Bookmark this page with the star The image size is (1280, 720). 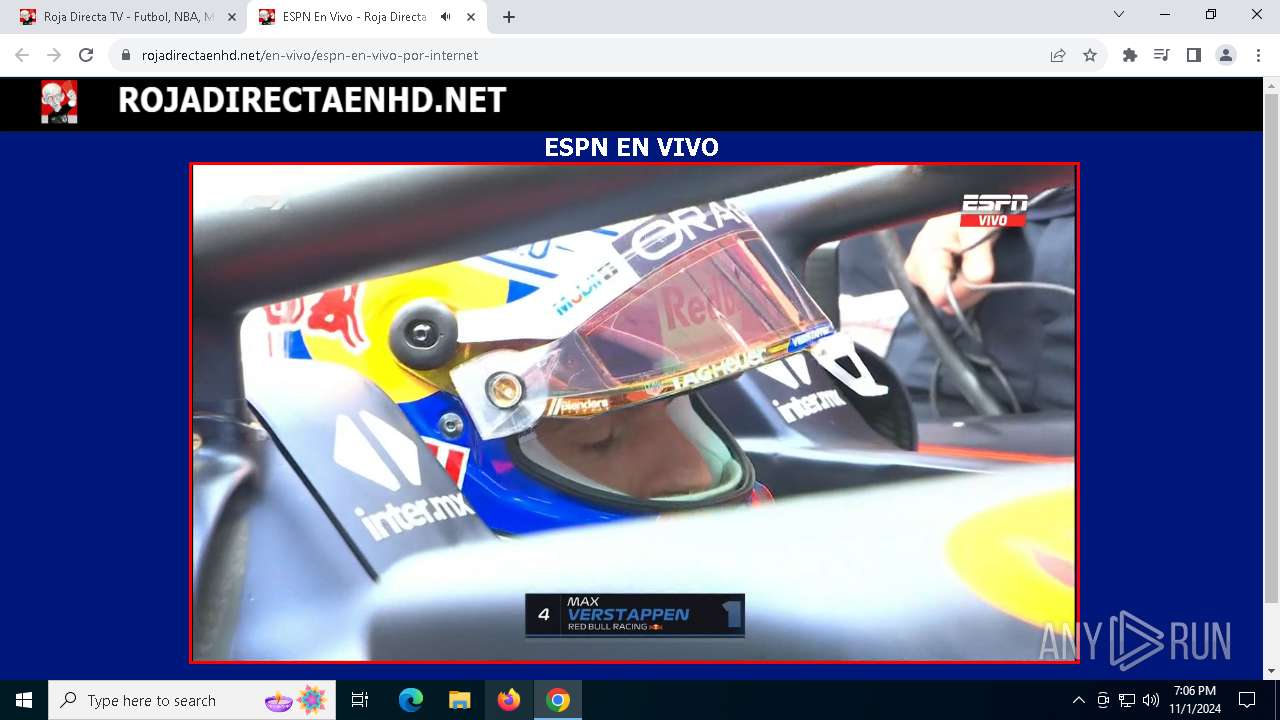(1090, 56)
